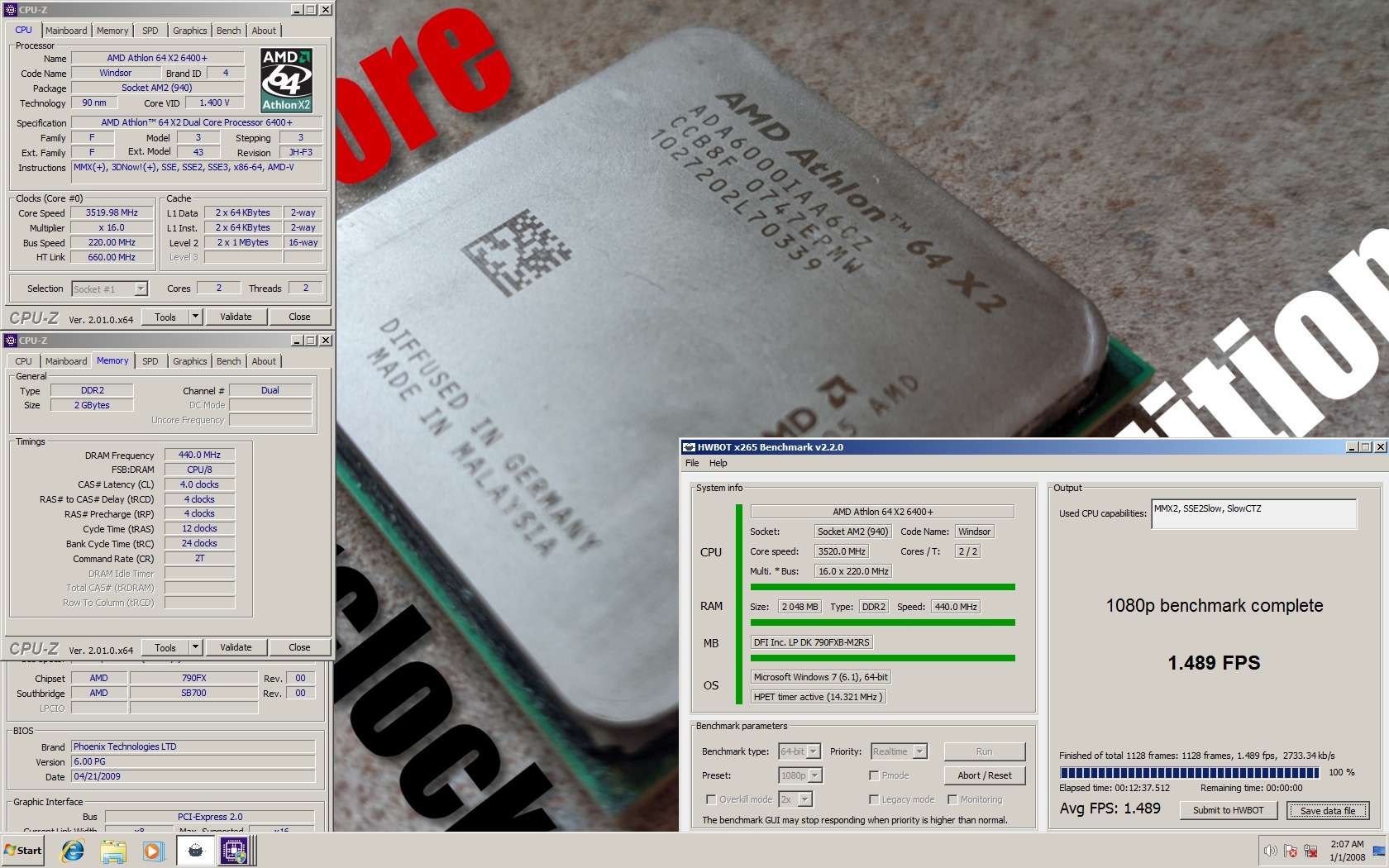
Task: Open About tab in the Memory CPU-Z window
Action: [264, 361]
